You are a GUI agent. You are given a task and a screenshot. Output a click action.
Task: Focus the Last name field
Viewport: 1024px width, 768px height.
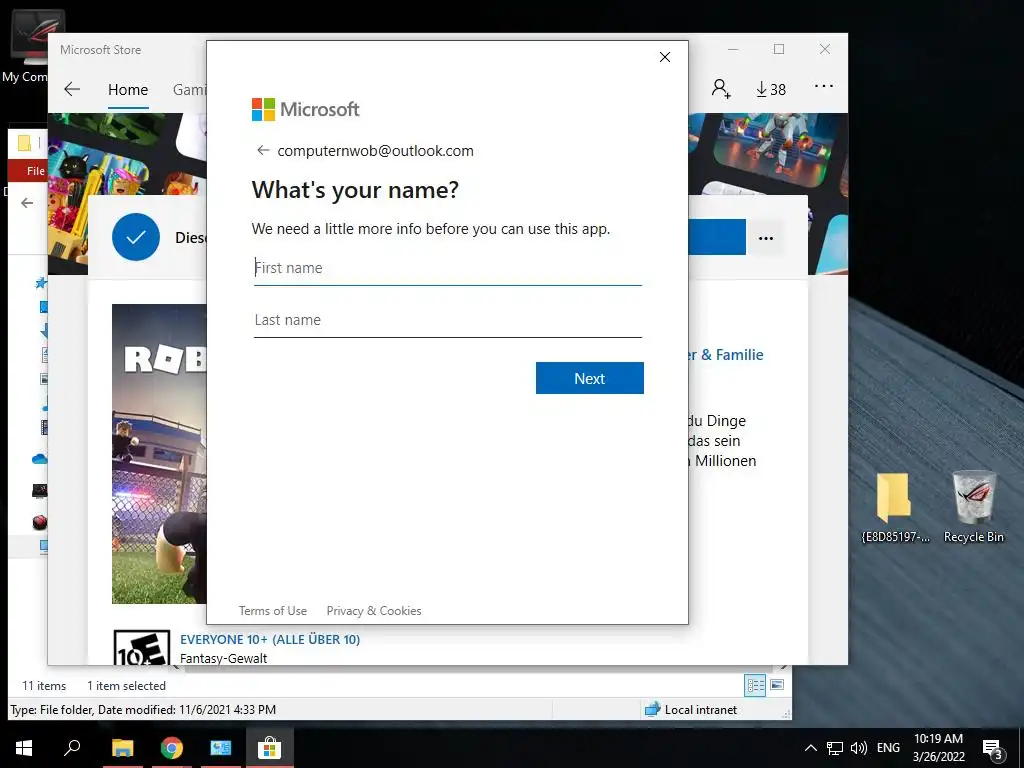pyautogui.click(x=448, y=320)
